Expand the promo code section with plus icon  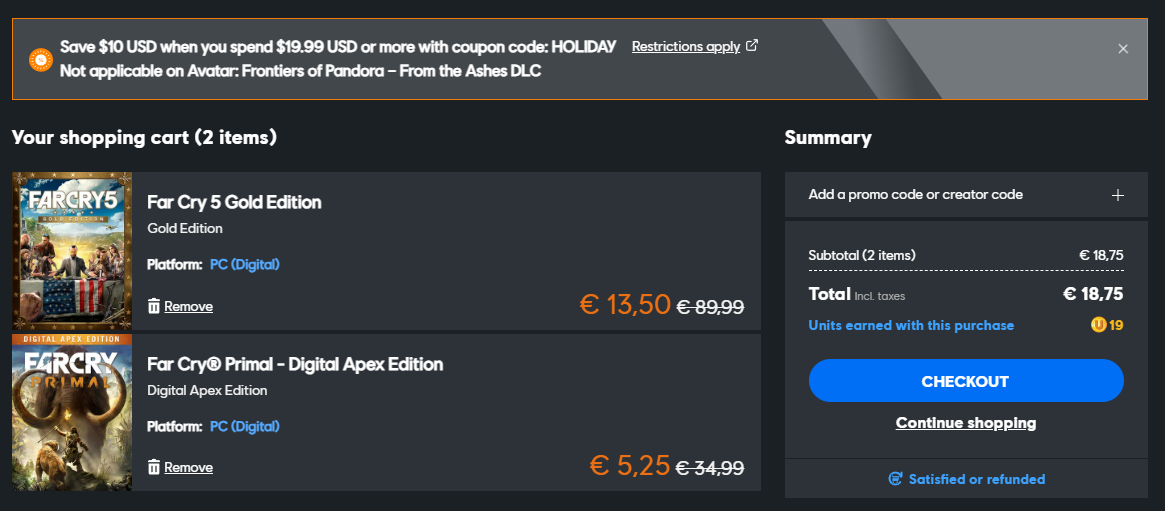(1118, 195)
